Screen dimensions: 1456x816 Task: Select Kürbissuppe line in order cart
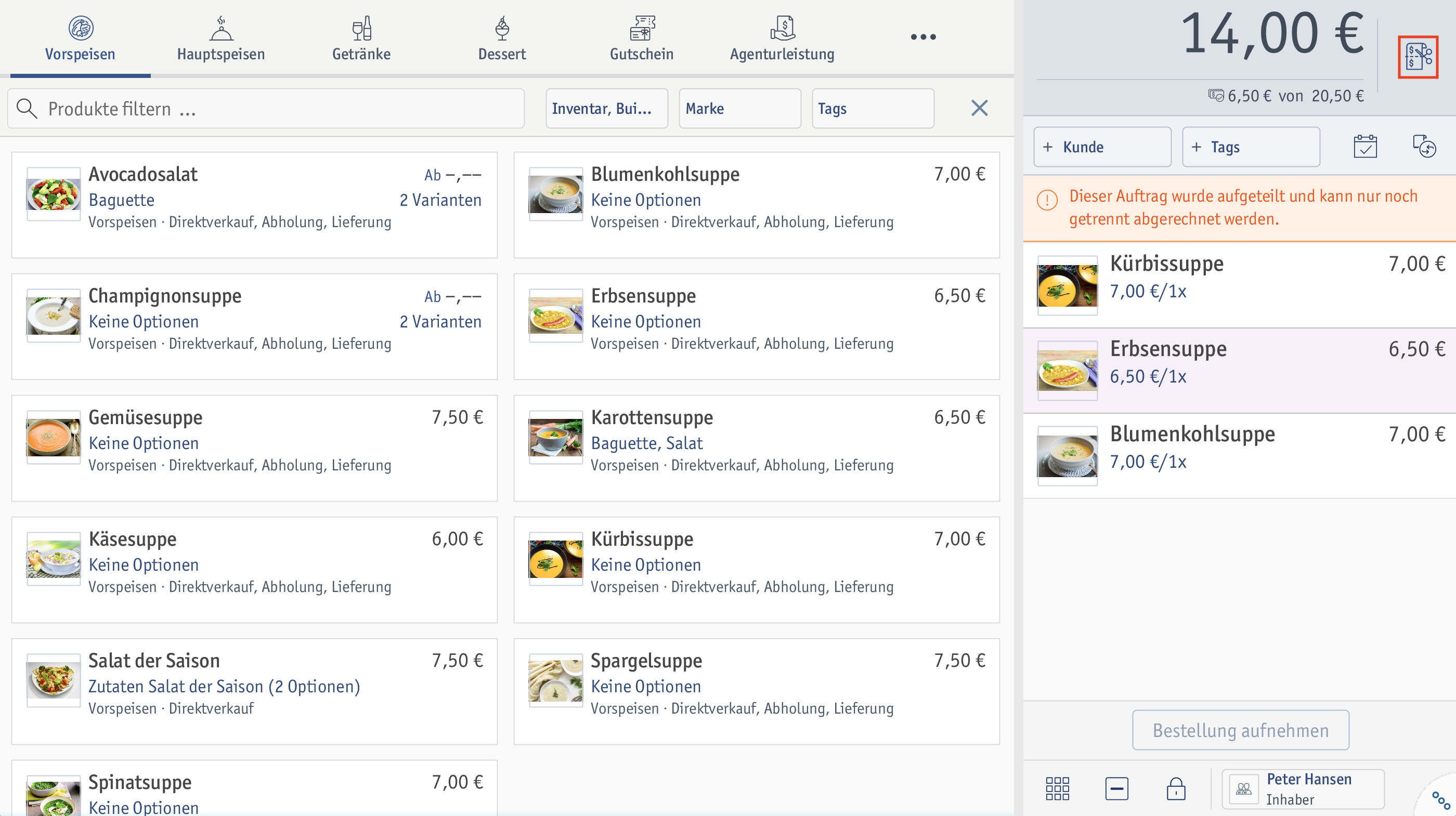coord(1240,285)
